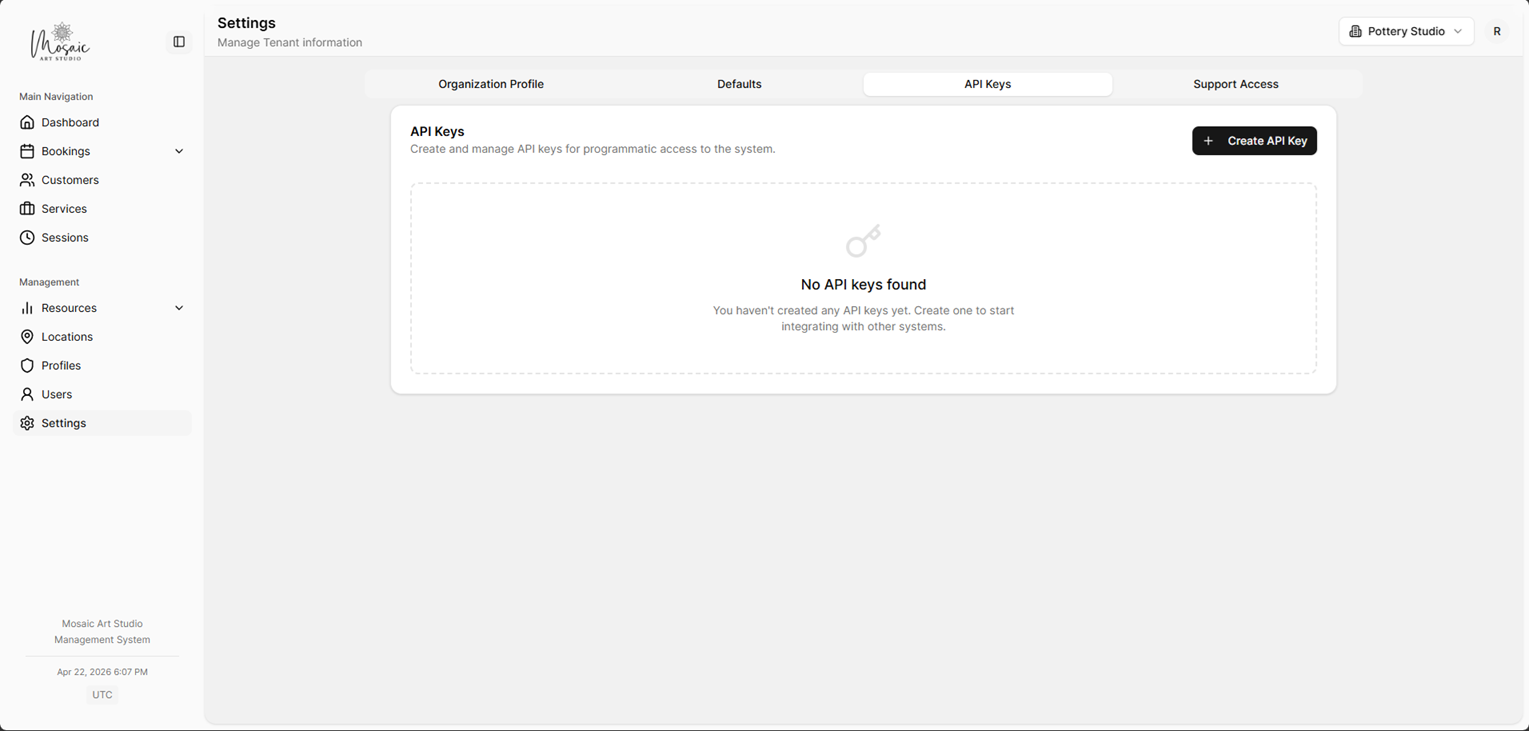Open Customers from the sidebar icon
Screen dimensions: 1529x731
coord(27,180)
